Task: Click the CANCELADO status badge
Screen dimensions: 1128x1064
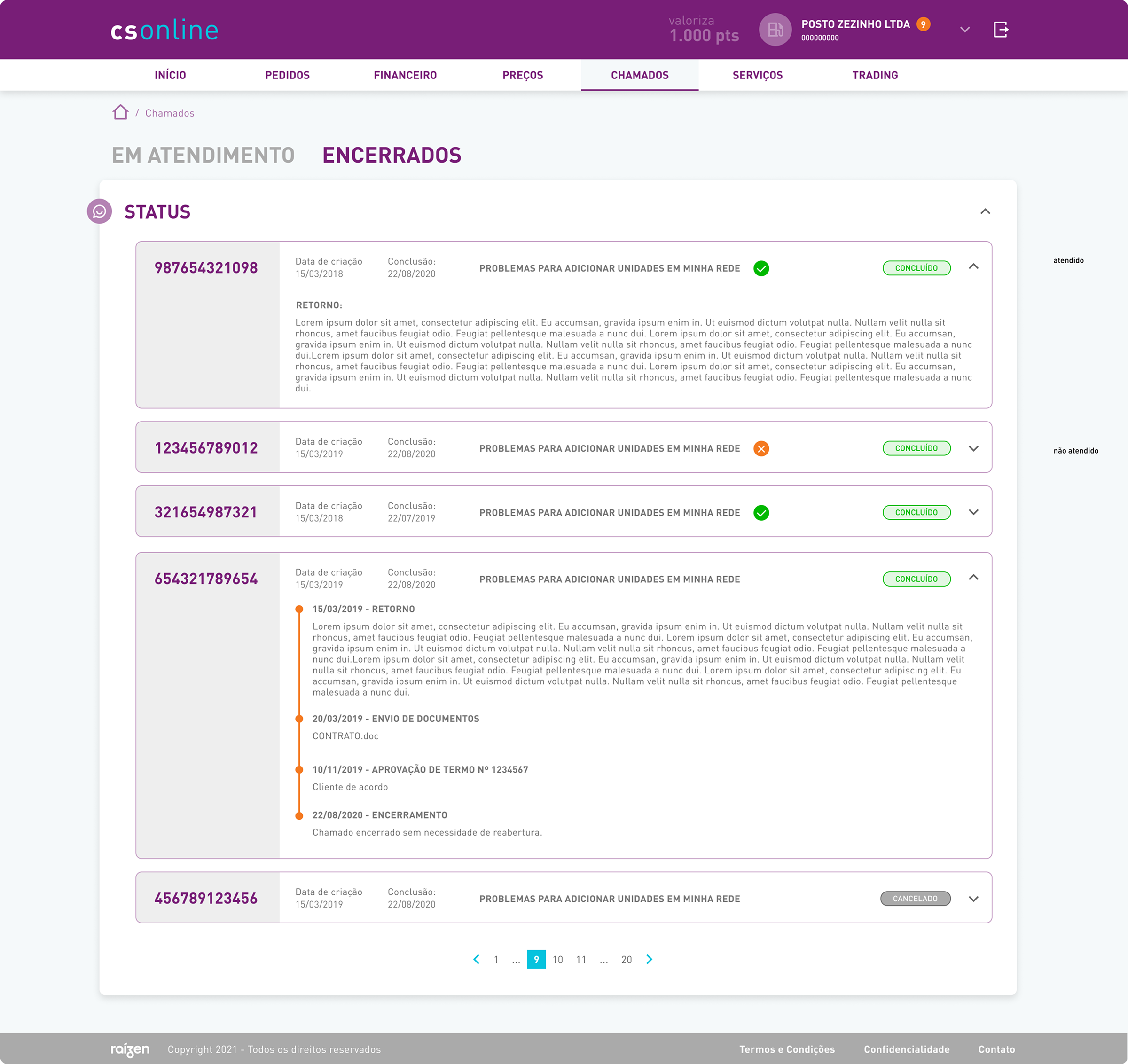Action: point(915,899)
